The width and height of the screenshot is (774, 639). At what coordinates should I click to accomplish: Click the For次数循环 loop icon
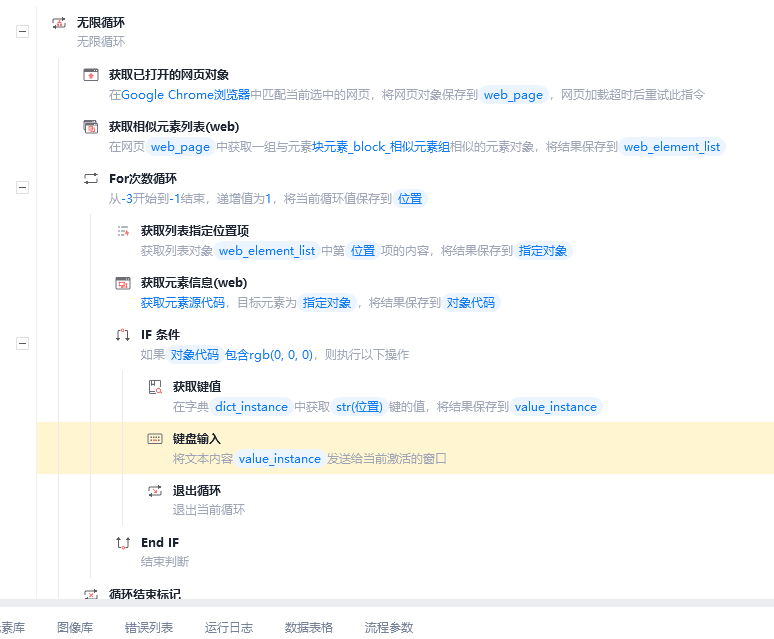(91, 179)
